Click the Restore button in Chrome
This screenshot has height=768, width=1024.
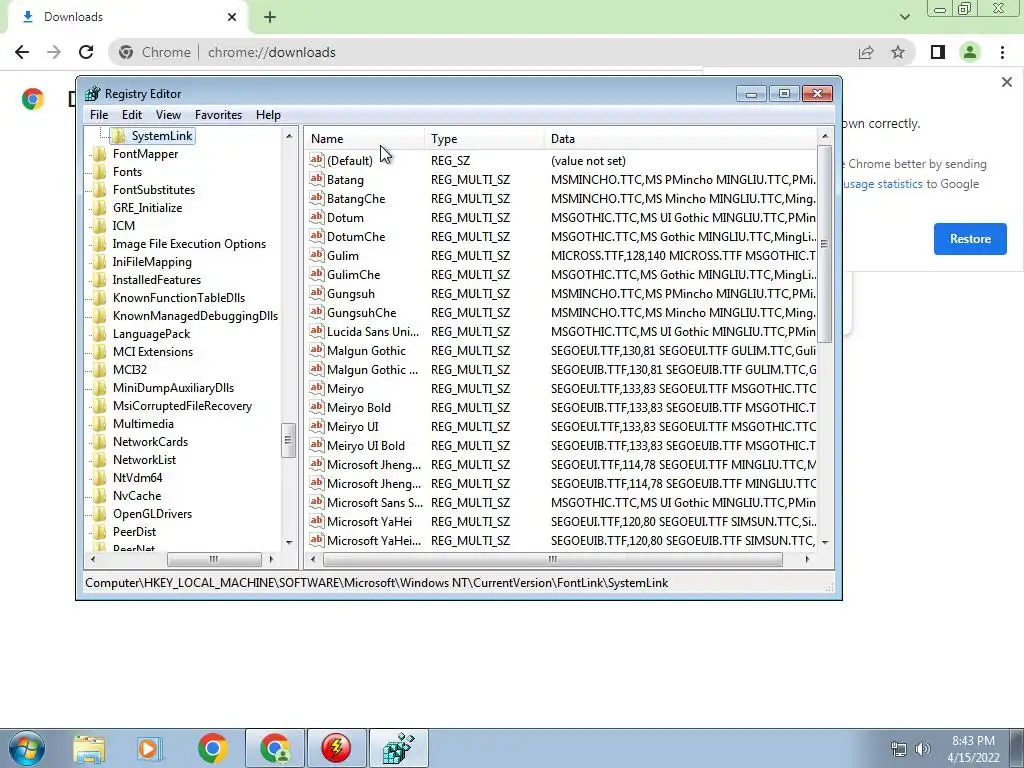click(x=970, y=239)
